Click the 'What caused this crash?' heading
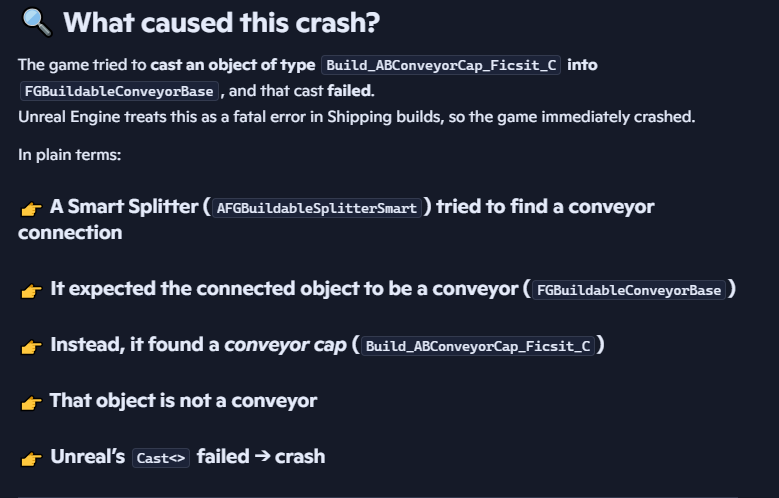The width and height of the screenshot is (779, 498). 221,23
